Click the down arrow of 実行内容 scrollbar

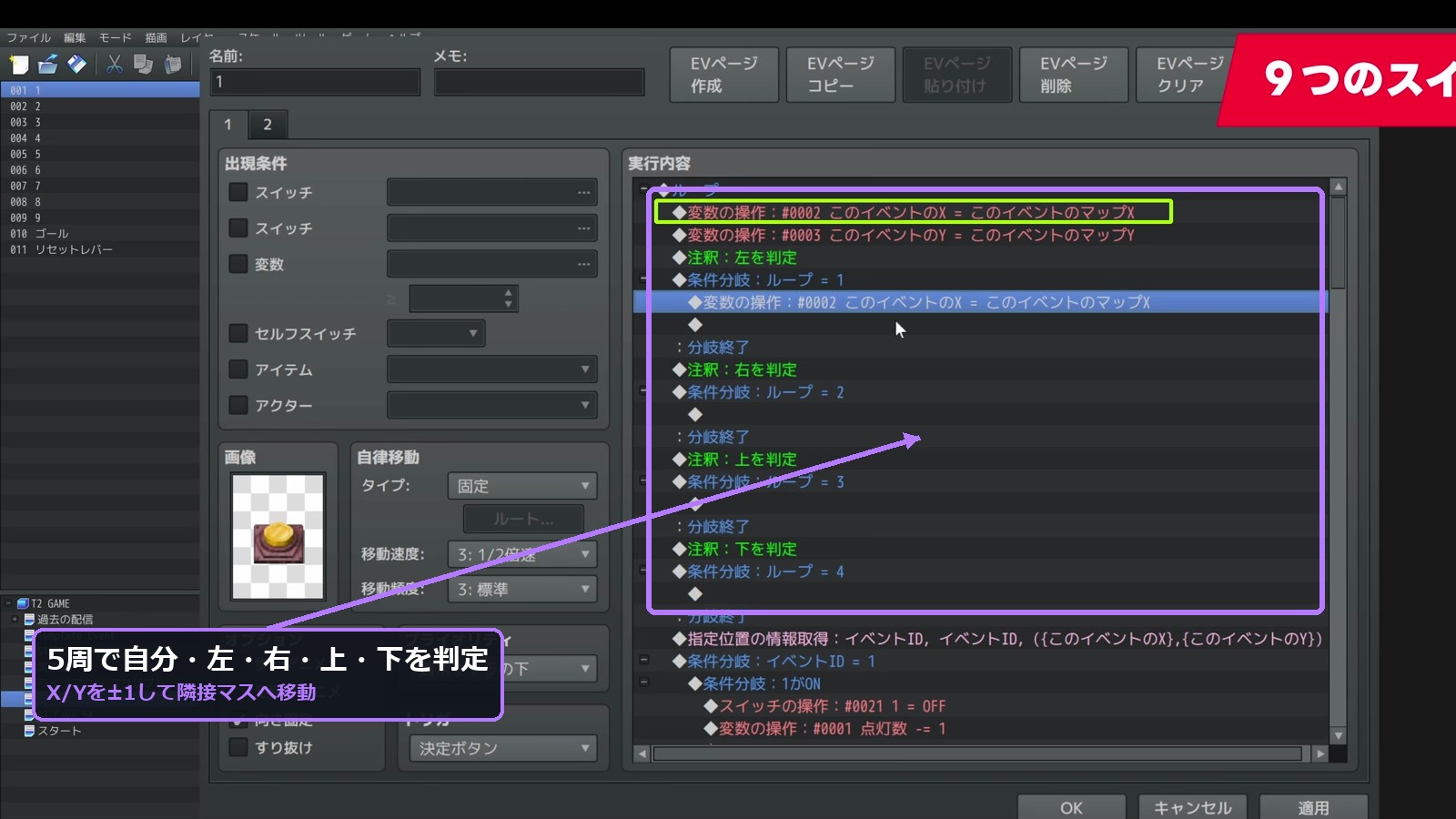point(1338,735)
